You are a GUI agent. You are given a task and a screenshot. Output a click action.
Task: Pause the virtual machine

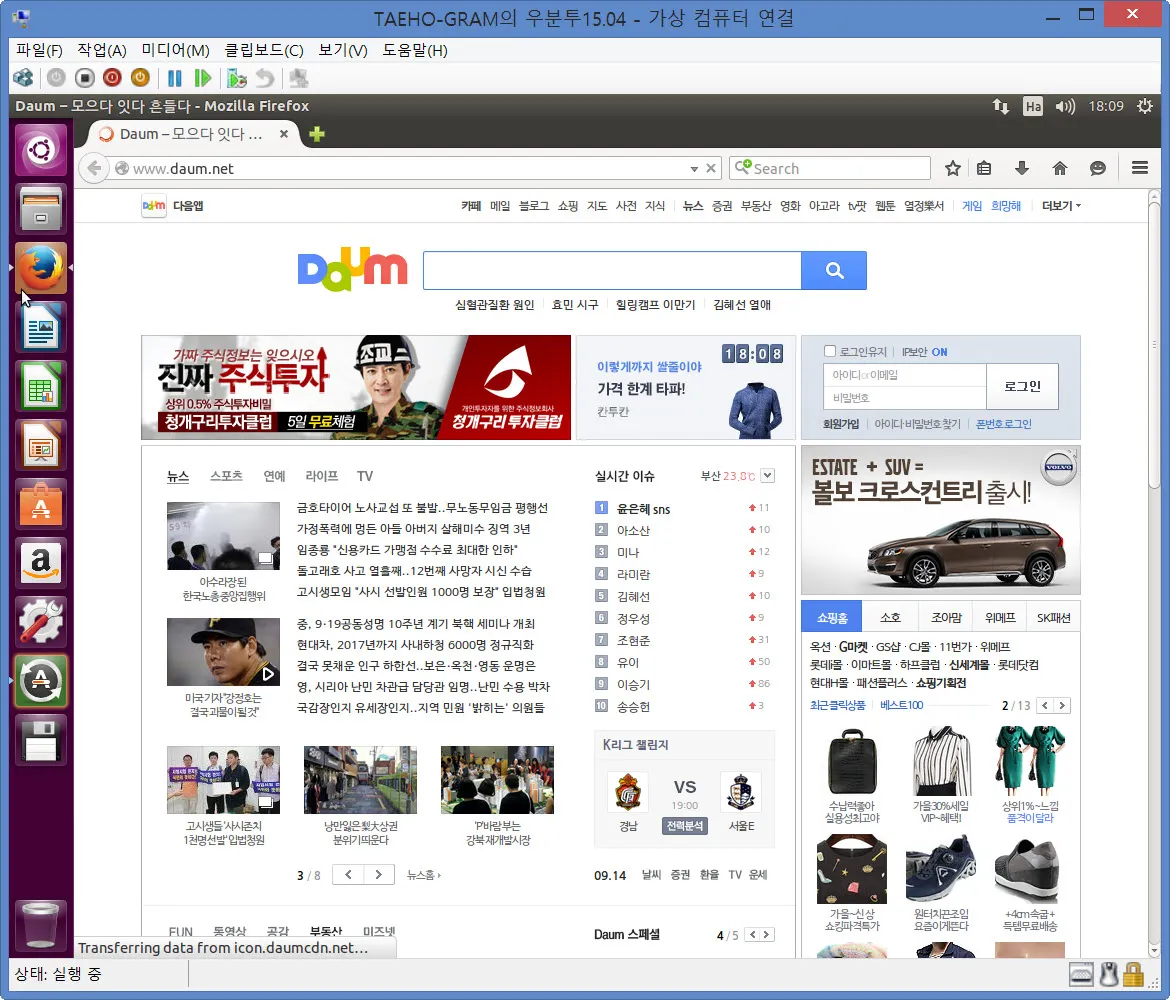pyautogui.click(x=175, y=78)
